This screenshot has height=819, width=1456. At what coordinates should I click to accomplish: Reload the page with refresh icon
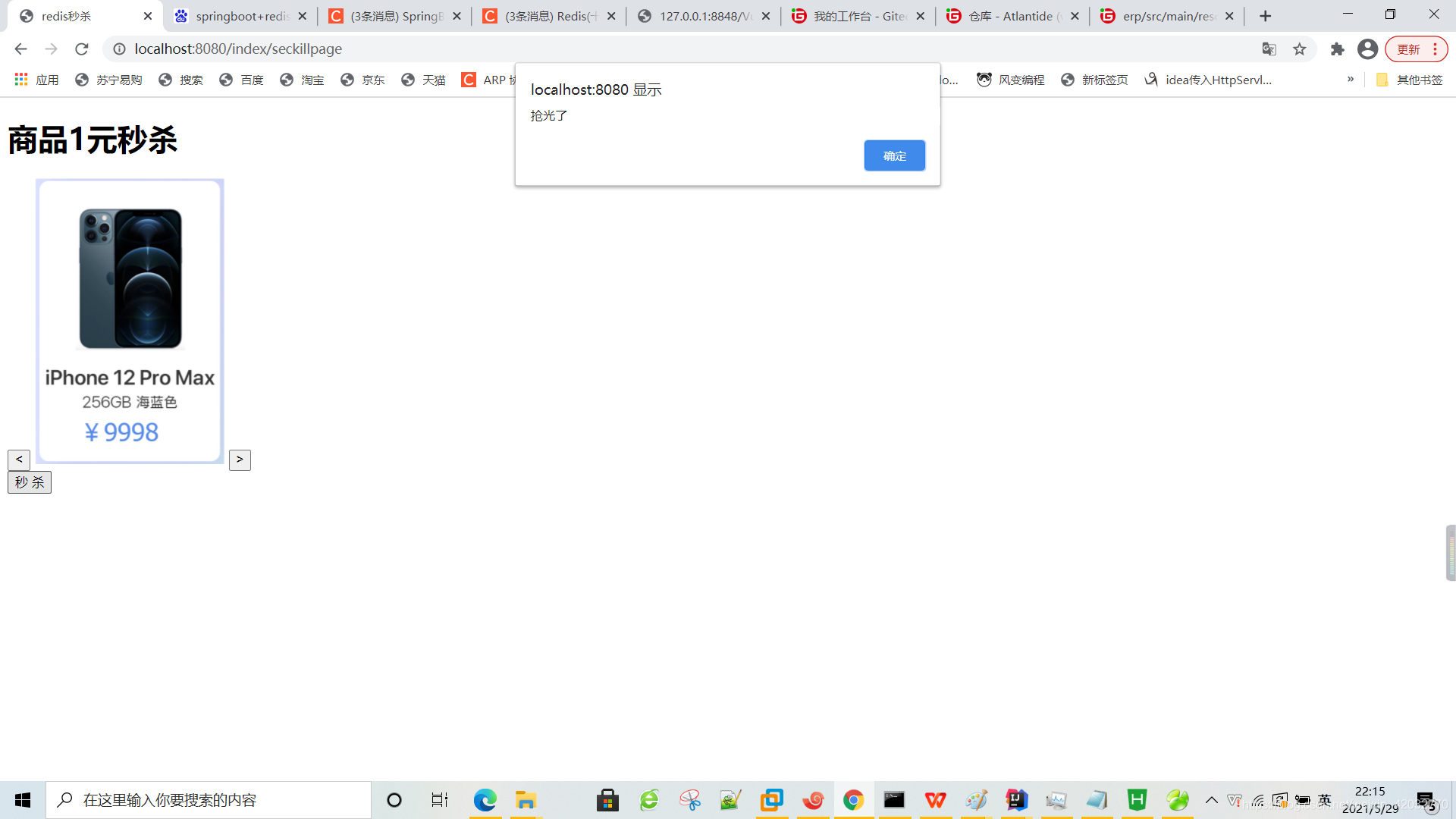(82, 49)
